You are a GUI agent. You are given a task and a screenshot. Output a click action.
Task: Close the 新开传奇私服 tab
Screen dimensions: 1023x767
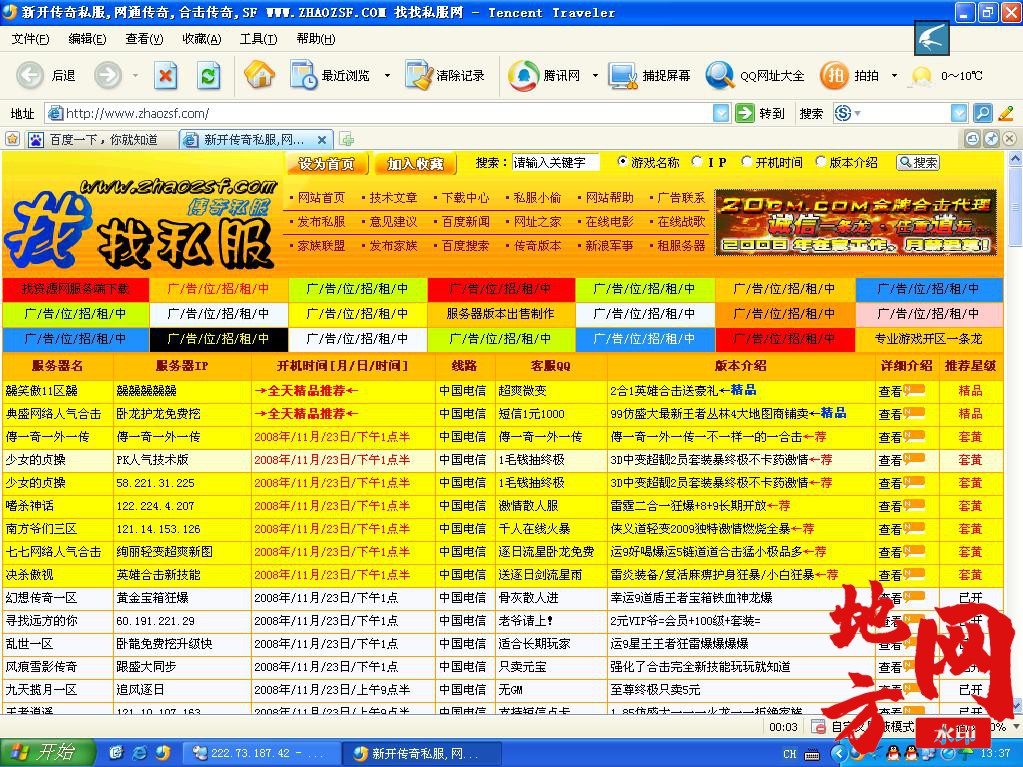(x=322, y=140)
